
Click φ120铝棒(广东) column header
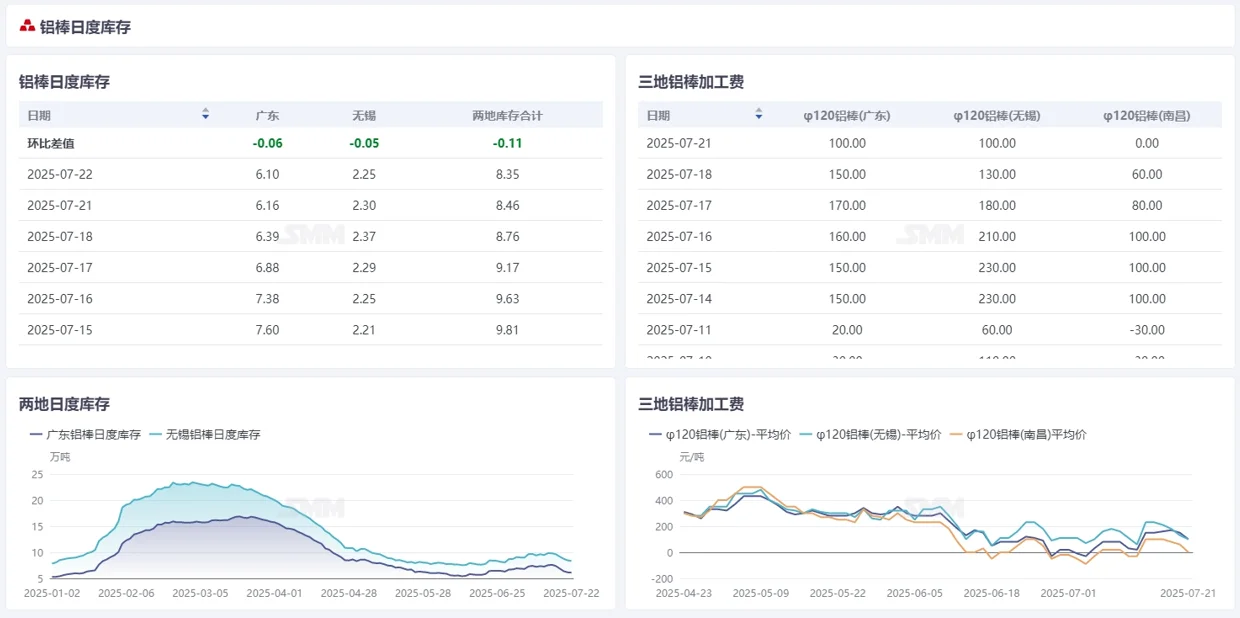pos(846,115)
